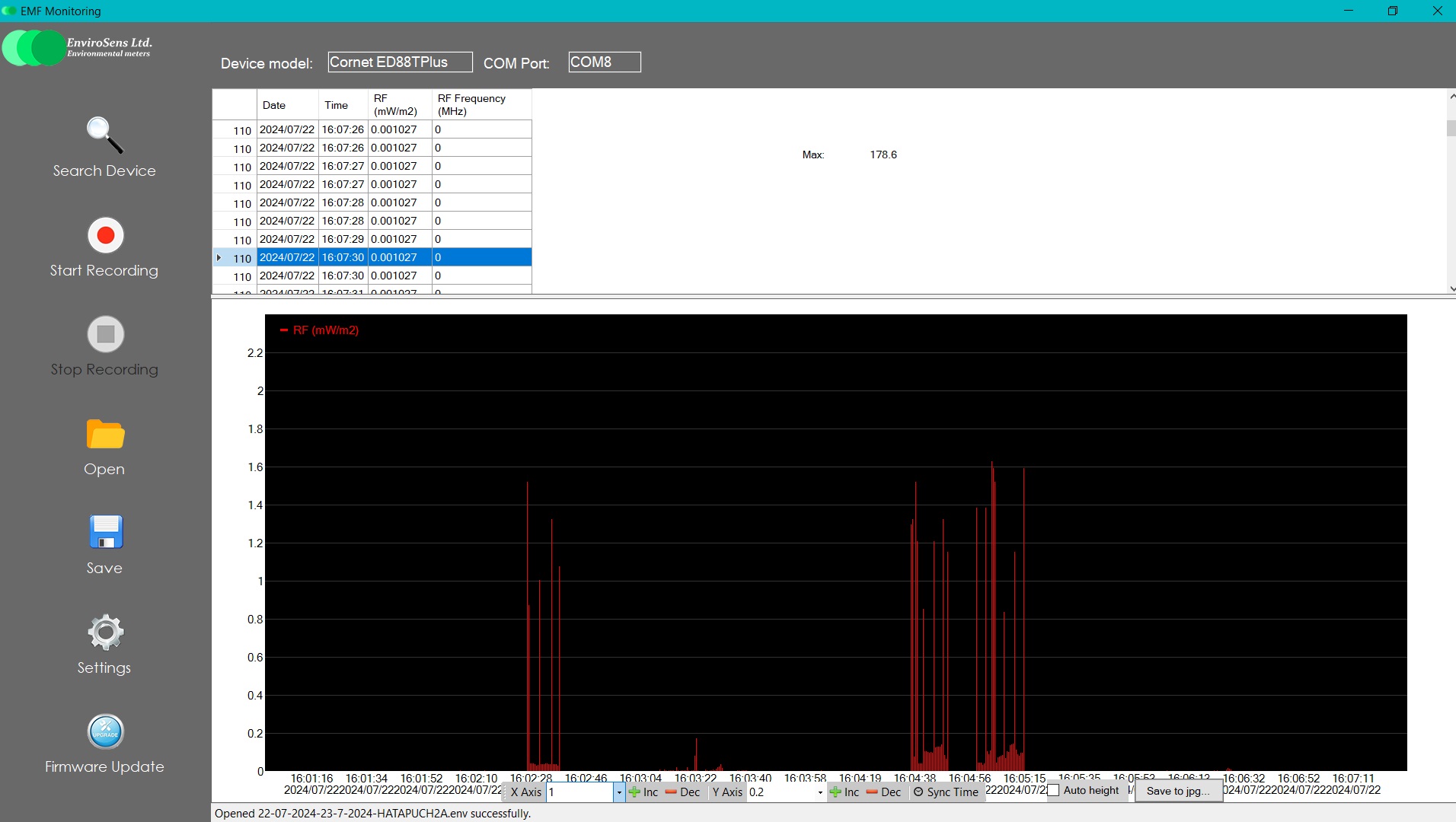Click the RF (mW/m2) chart legend

pyautogui.click(x=320, y=330)
